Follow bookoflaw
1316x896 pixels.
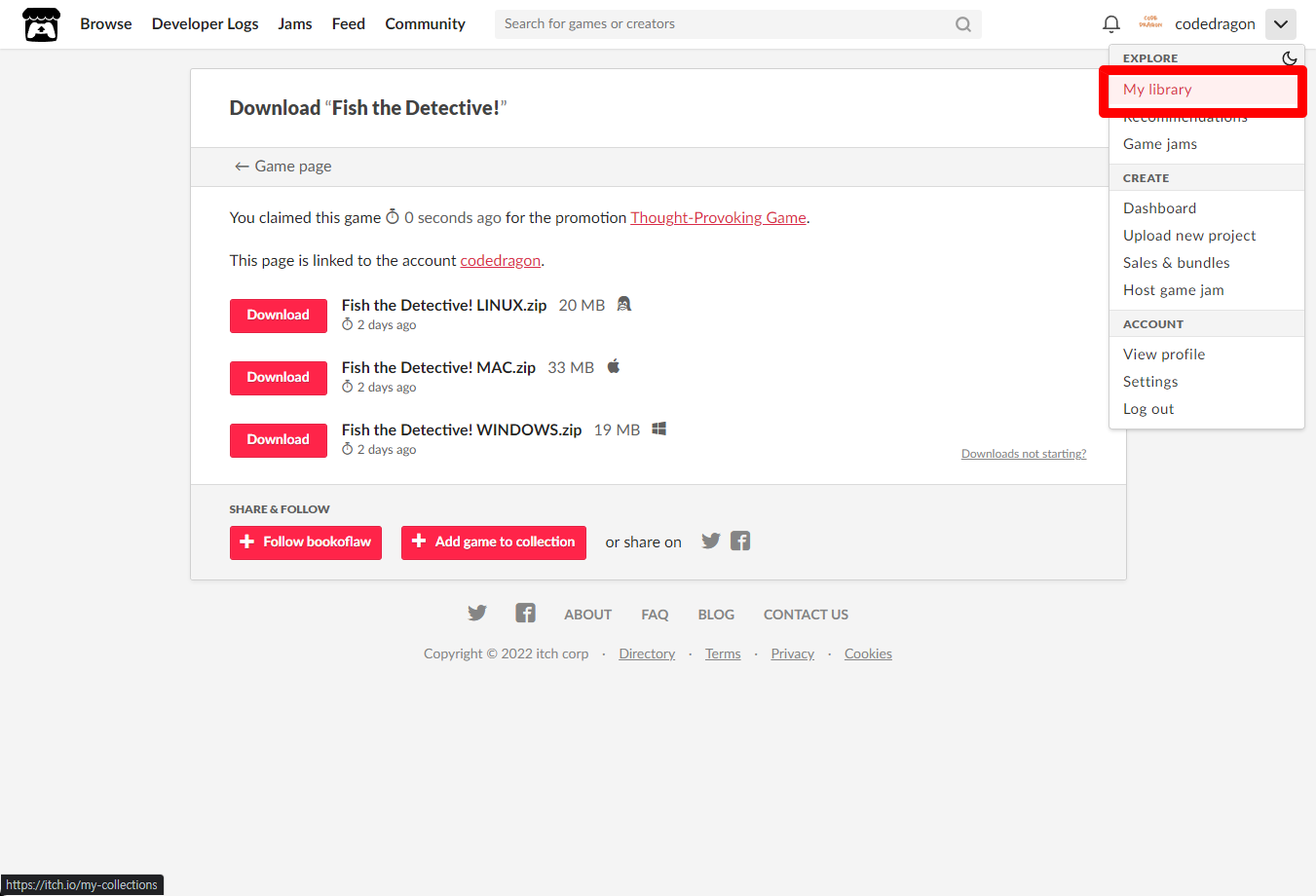(x=306, y=542)
